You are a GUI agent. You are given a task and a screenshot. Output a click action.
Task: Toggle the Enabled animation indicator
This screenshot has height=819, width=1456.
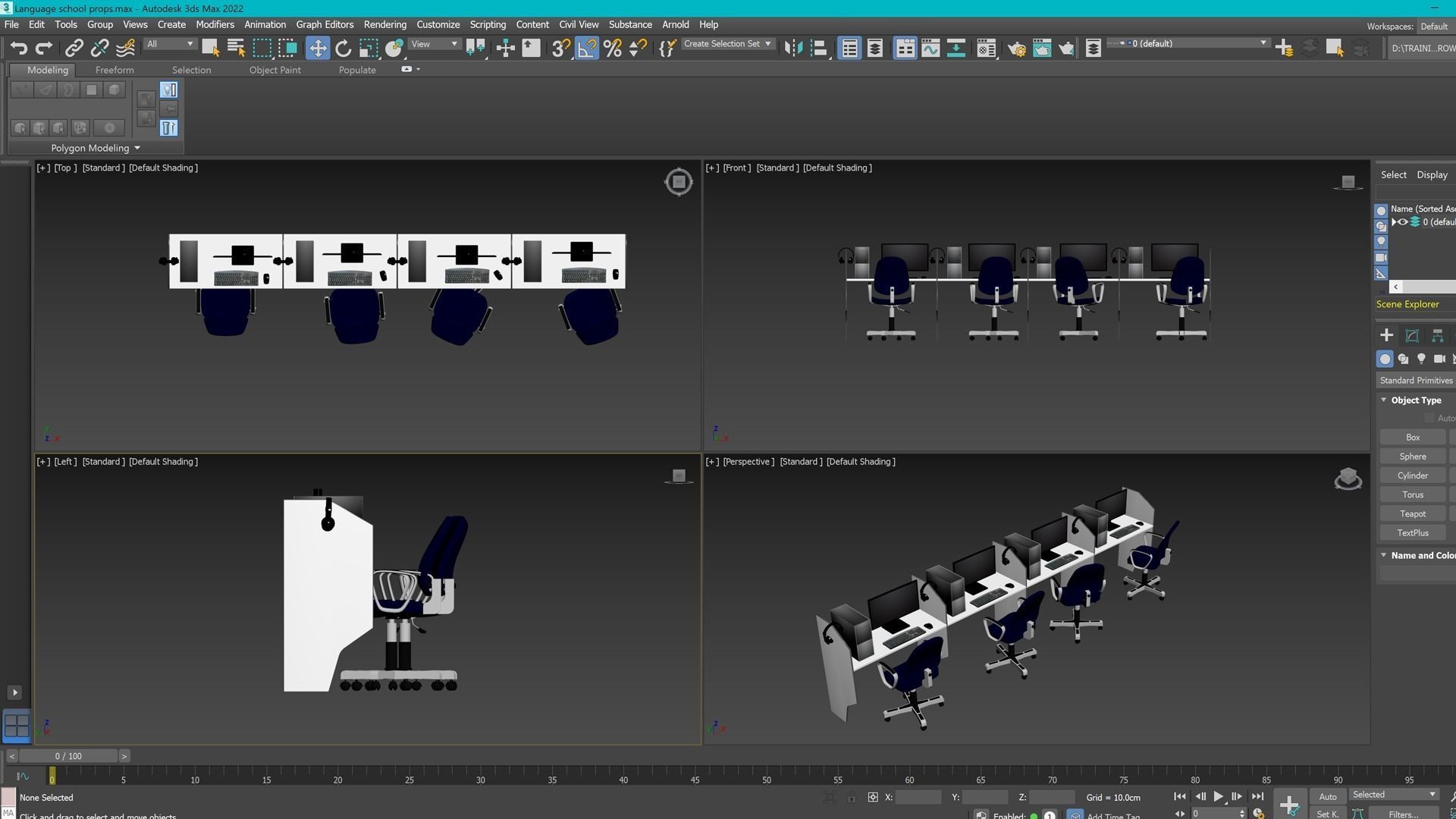[x=1034, y=816]
